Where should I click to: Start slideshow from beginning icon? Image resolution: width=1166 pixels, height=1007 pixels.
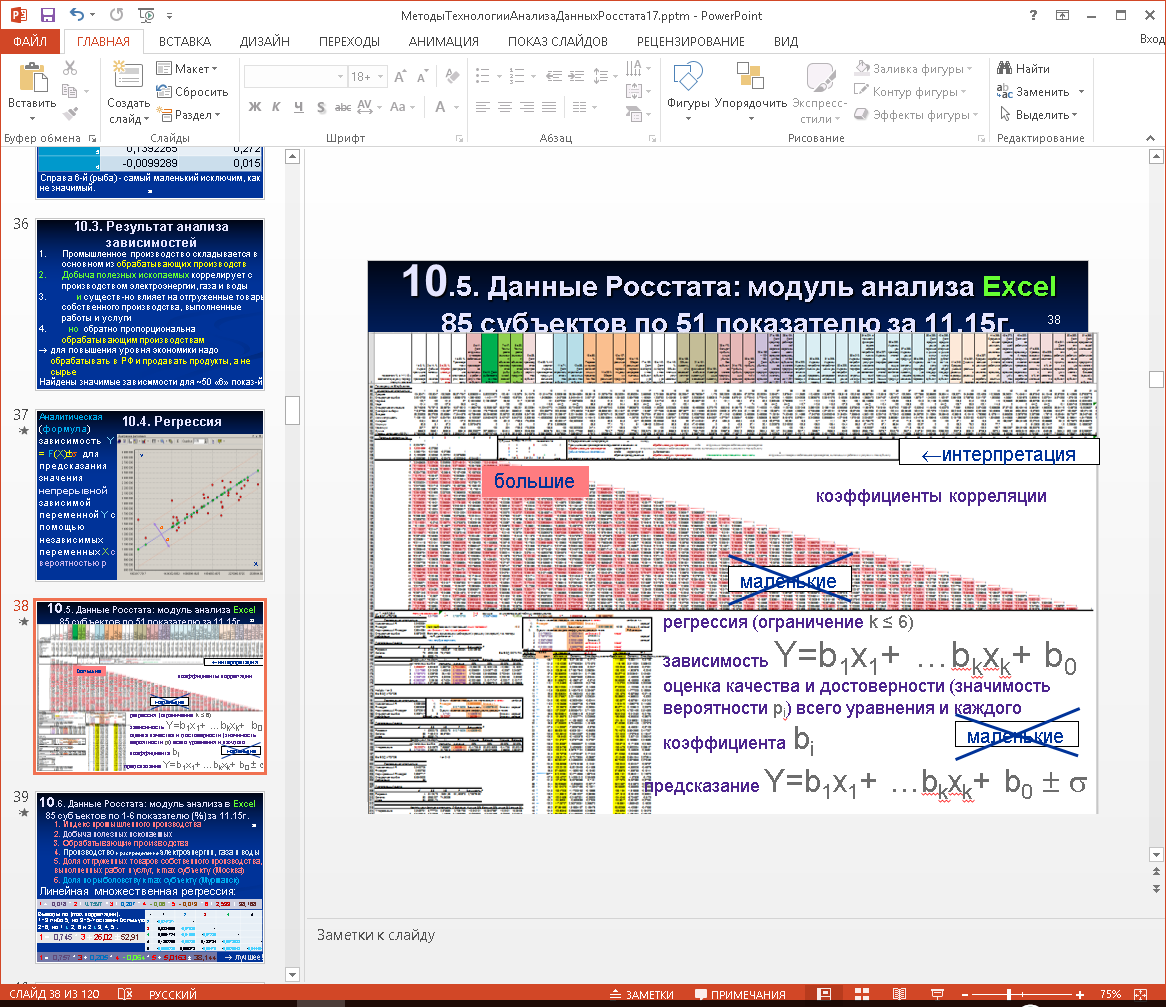click(146, 15)
